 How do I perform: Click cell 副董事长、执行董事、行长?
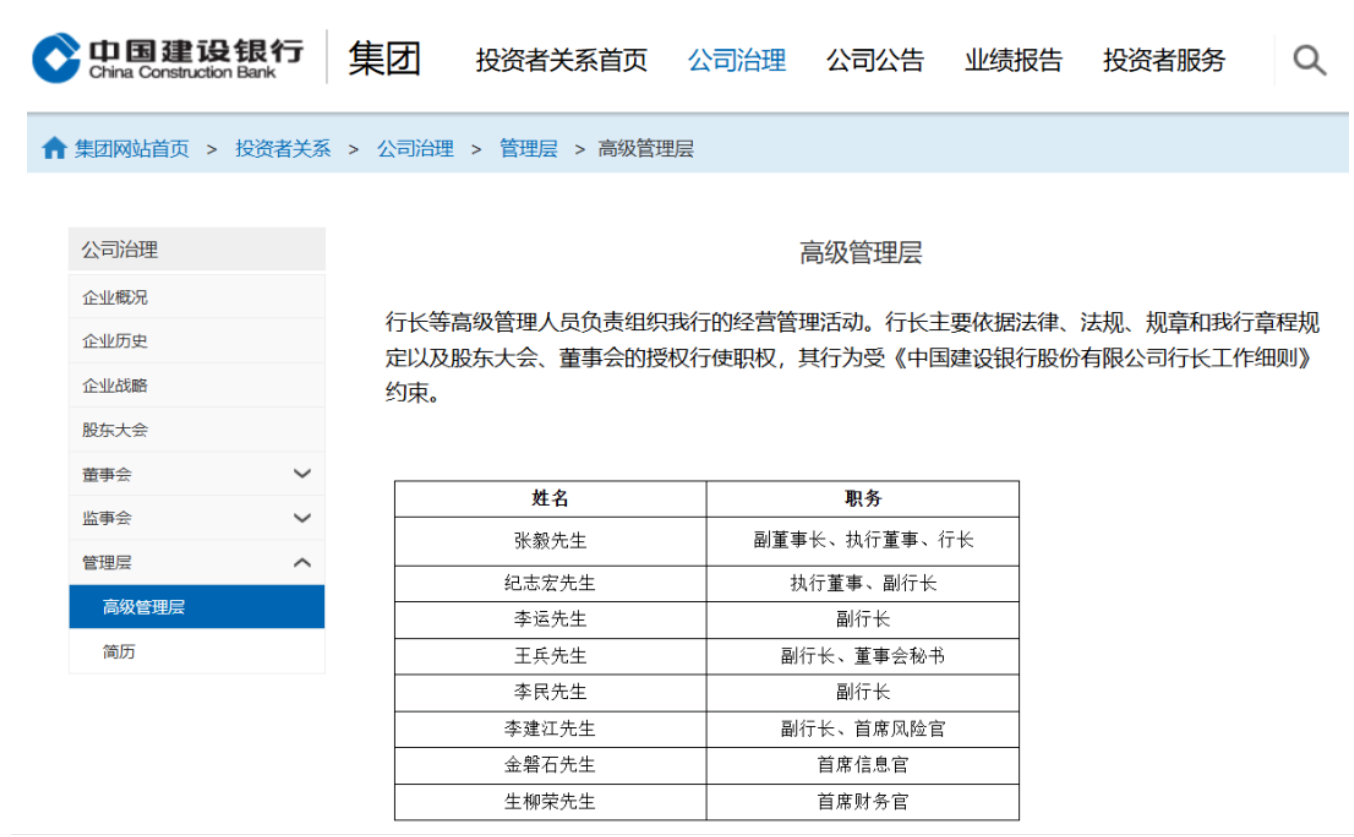pos(863,541)
